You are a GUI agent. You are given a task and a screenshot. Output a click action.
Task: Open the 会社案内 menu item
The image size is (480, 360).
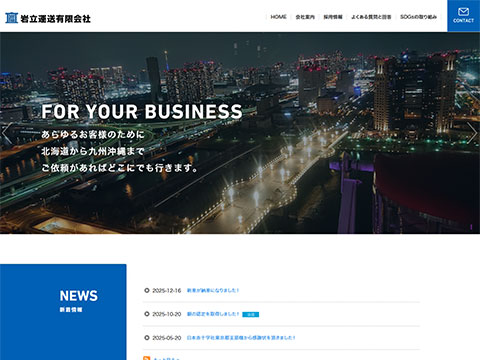305,17
